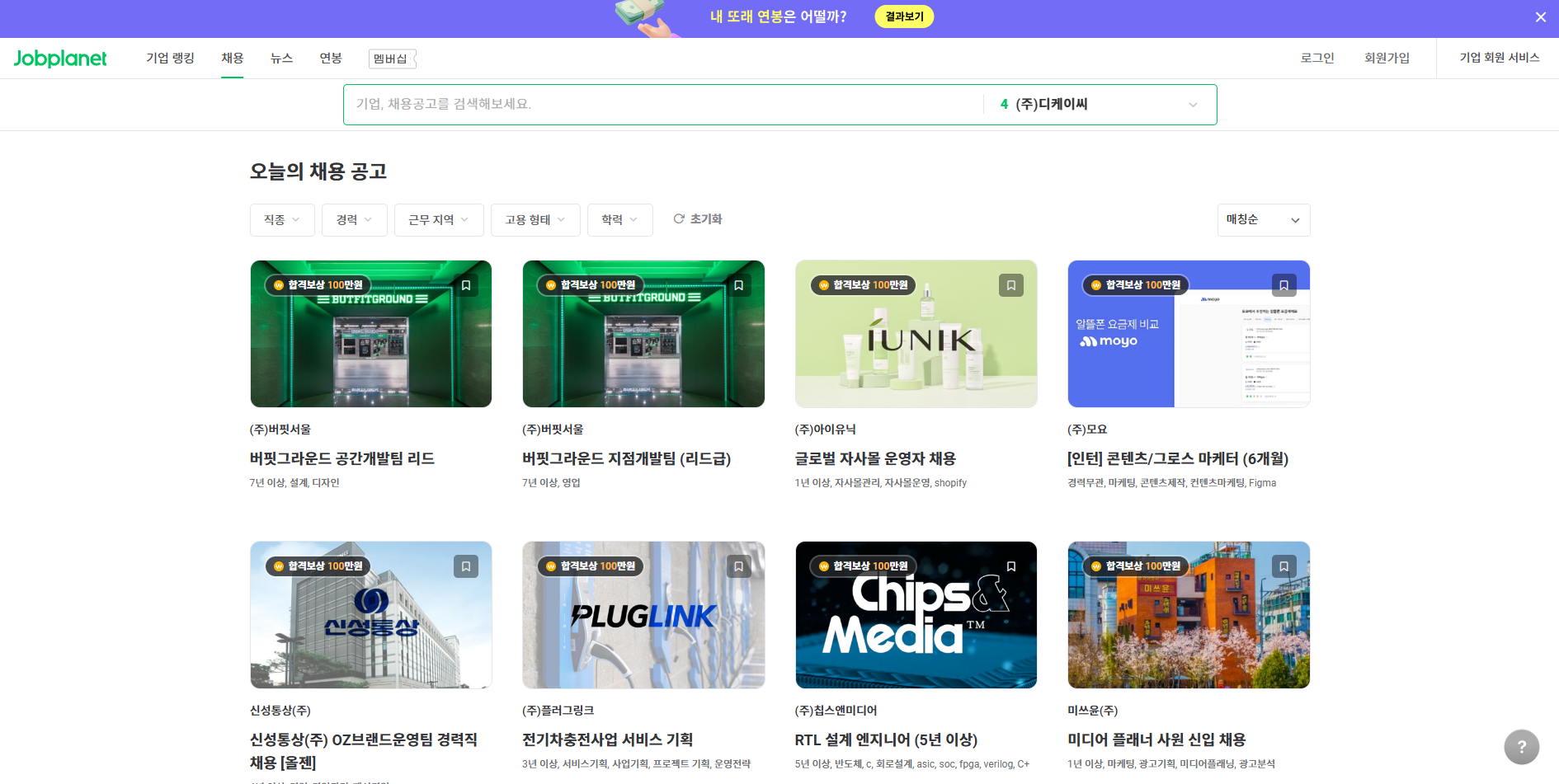Click the Jobplanet logo
This screenshot has height=784, width=1559.
[x=59, y=58]
